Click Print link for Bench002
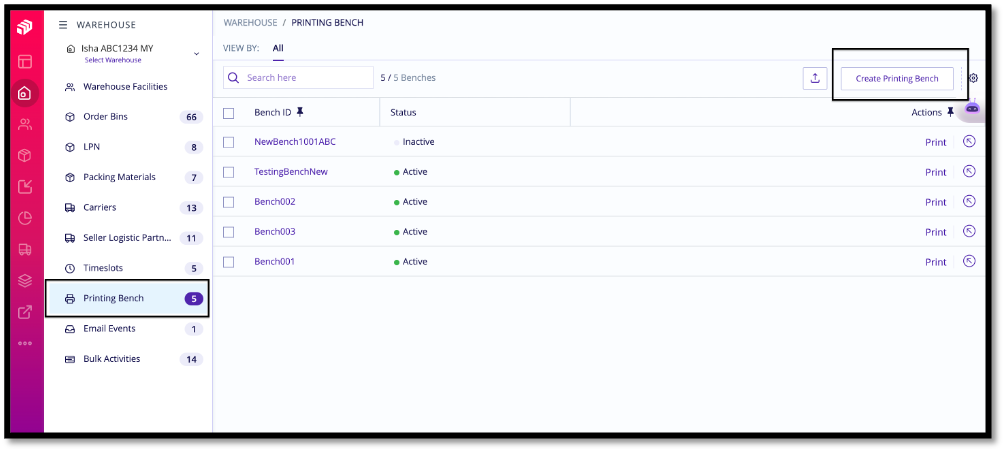1004x449 pixels. click(x=935, y=202)
